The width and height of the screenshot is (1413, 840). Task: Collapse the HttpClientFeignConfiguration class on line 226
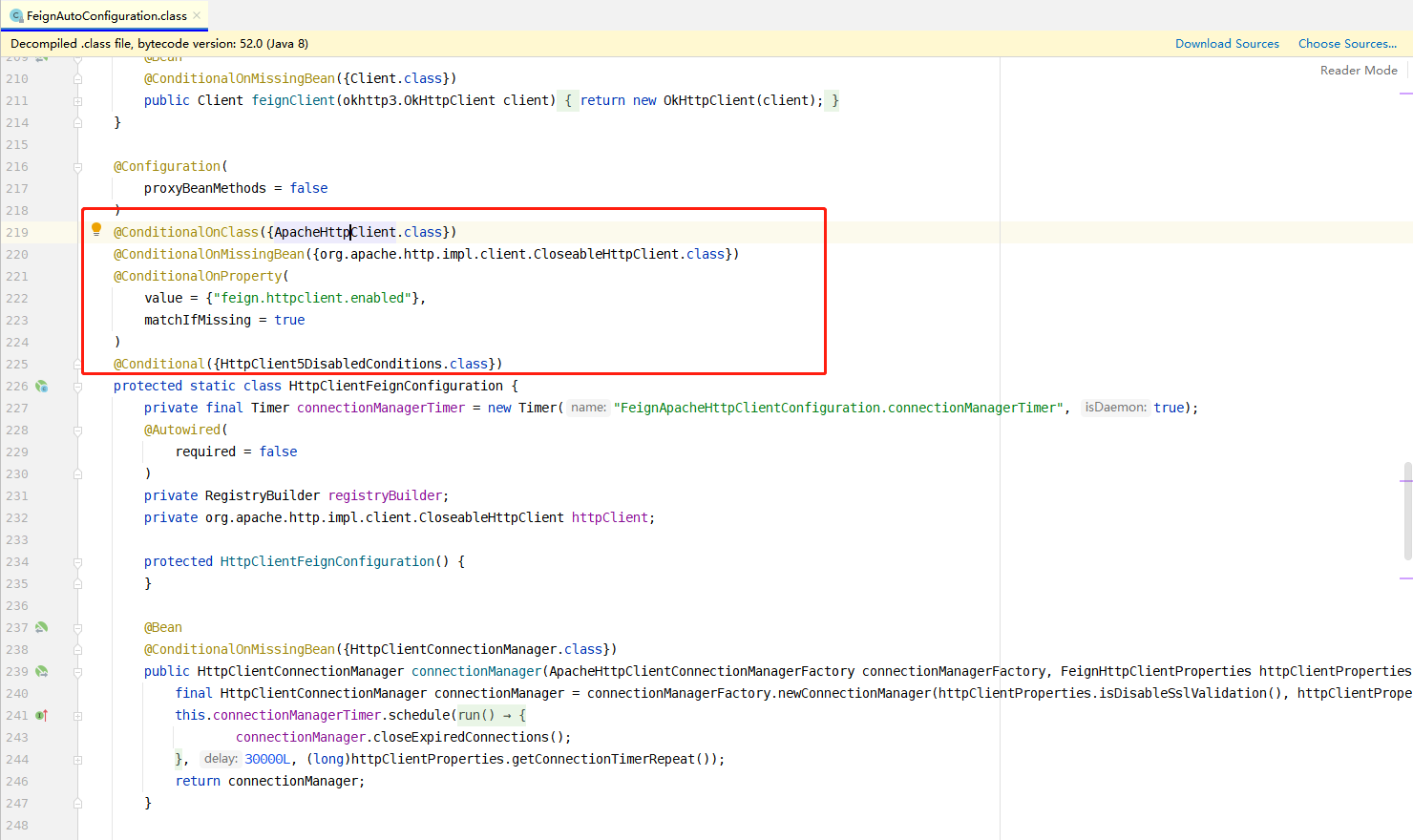pyautogui.click(x=78, y=387)
